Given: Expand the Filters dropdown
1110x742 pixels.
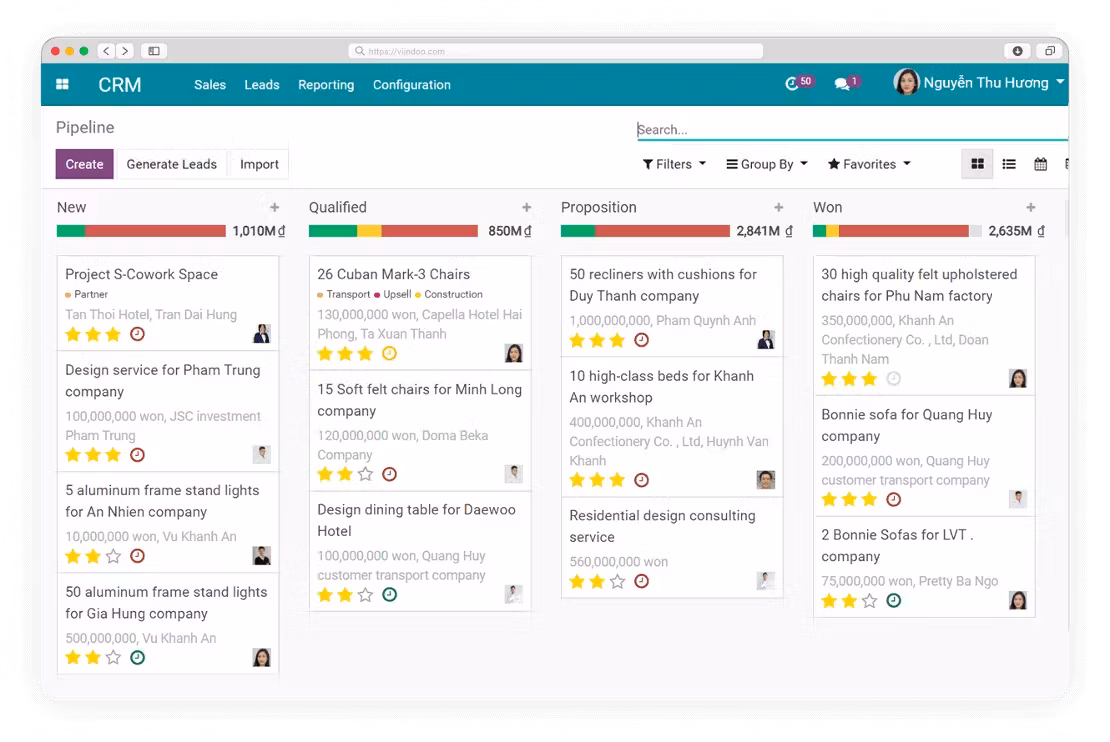Looking at the screenshot, I should 674,164.
